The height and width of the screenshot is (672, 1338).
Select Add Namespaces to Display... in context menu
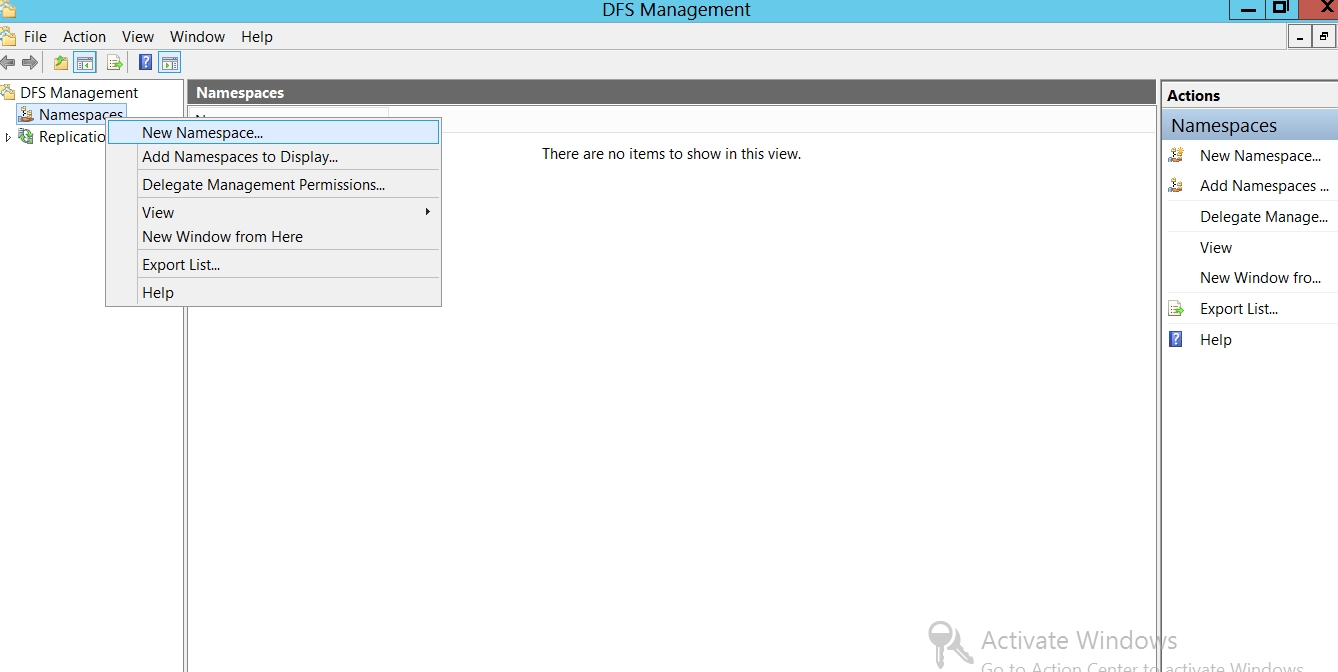[x=240, y=157]
